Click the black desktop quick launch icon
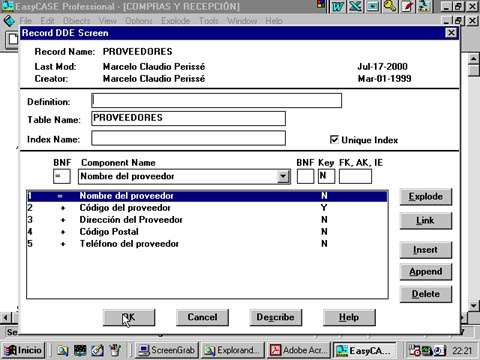The height and width of the screenshot is (360, 480). tap(80, 350)
